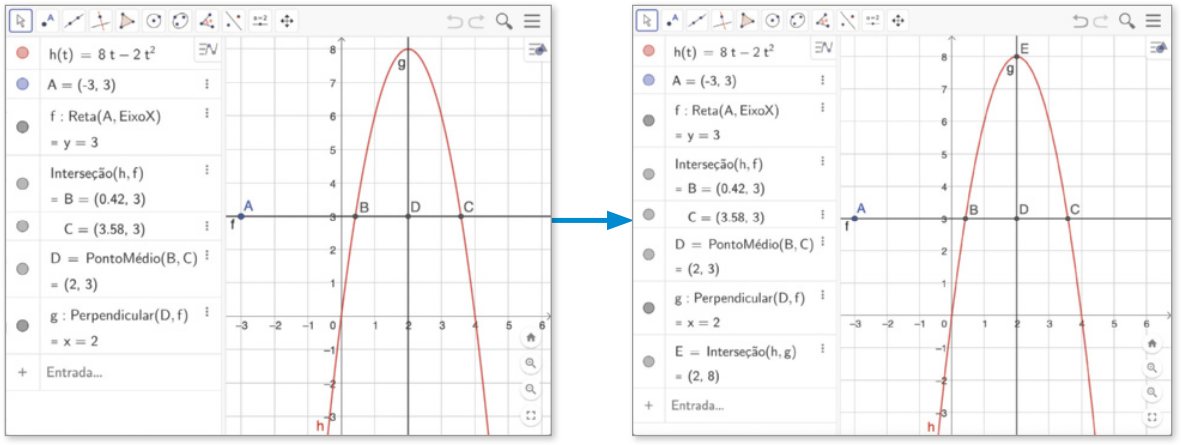1181x445 pixels.
Task: Toggle visibility of h(t) in left window
Action: click(x=23, y=53)
